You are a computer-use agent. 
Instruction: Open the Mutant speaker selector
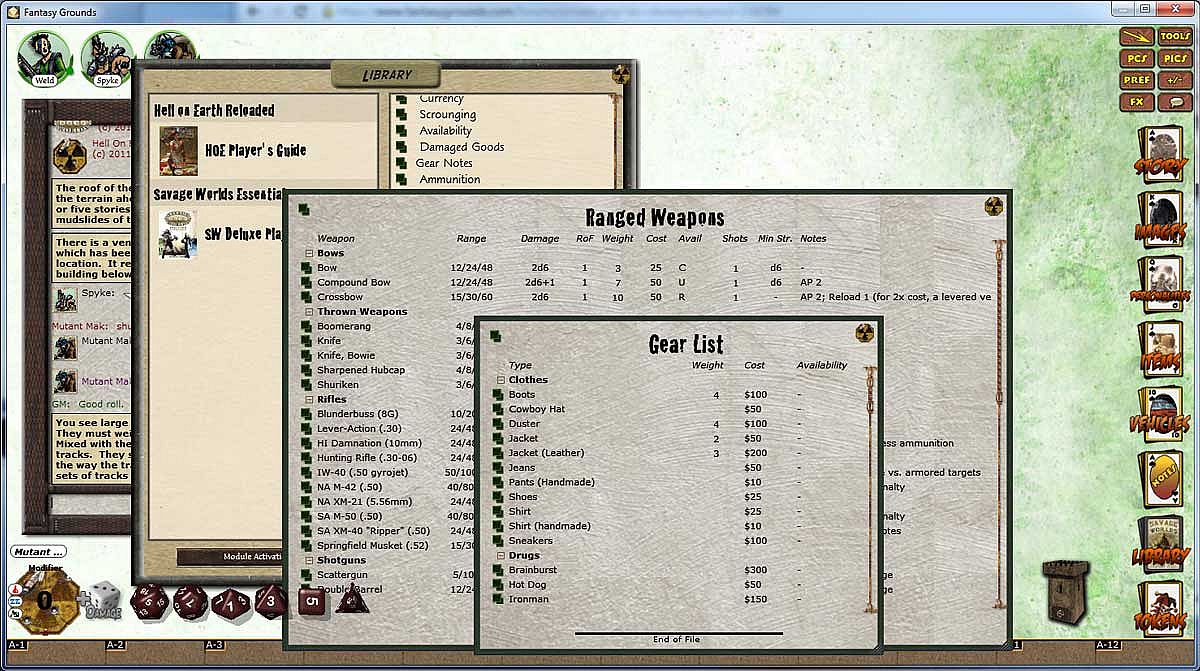pyautogui.click(x=38, y=551)
